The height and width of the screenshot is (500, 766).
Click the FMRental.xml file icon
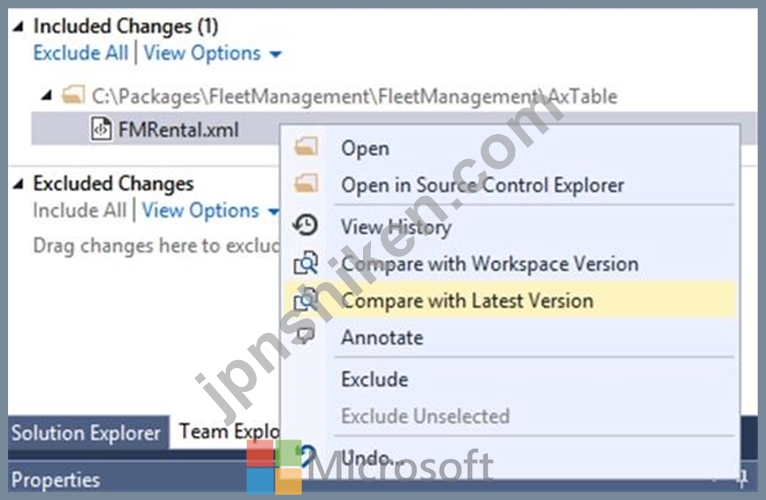click(x=101, y=130)
